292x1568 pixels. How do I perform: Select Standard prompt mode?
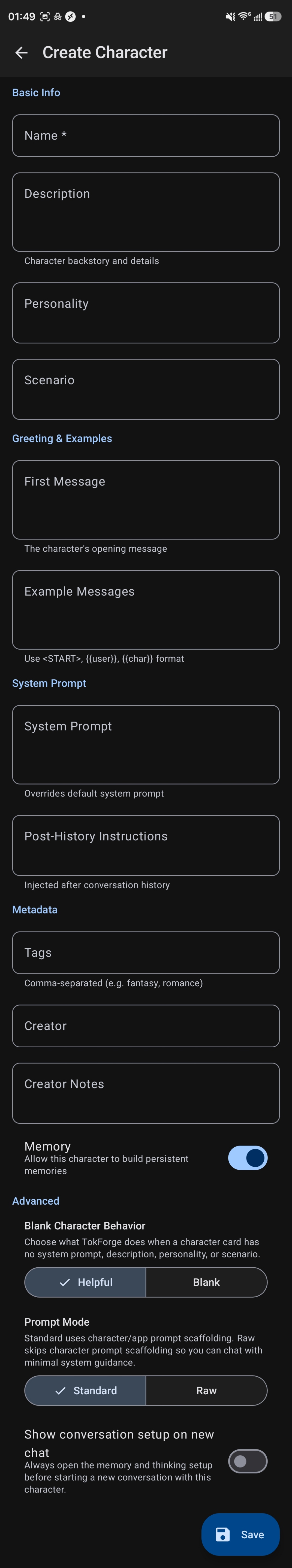coord(85,1390)
